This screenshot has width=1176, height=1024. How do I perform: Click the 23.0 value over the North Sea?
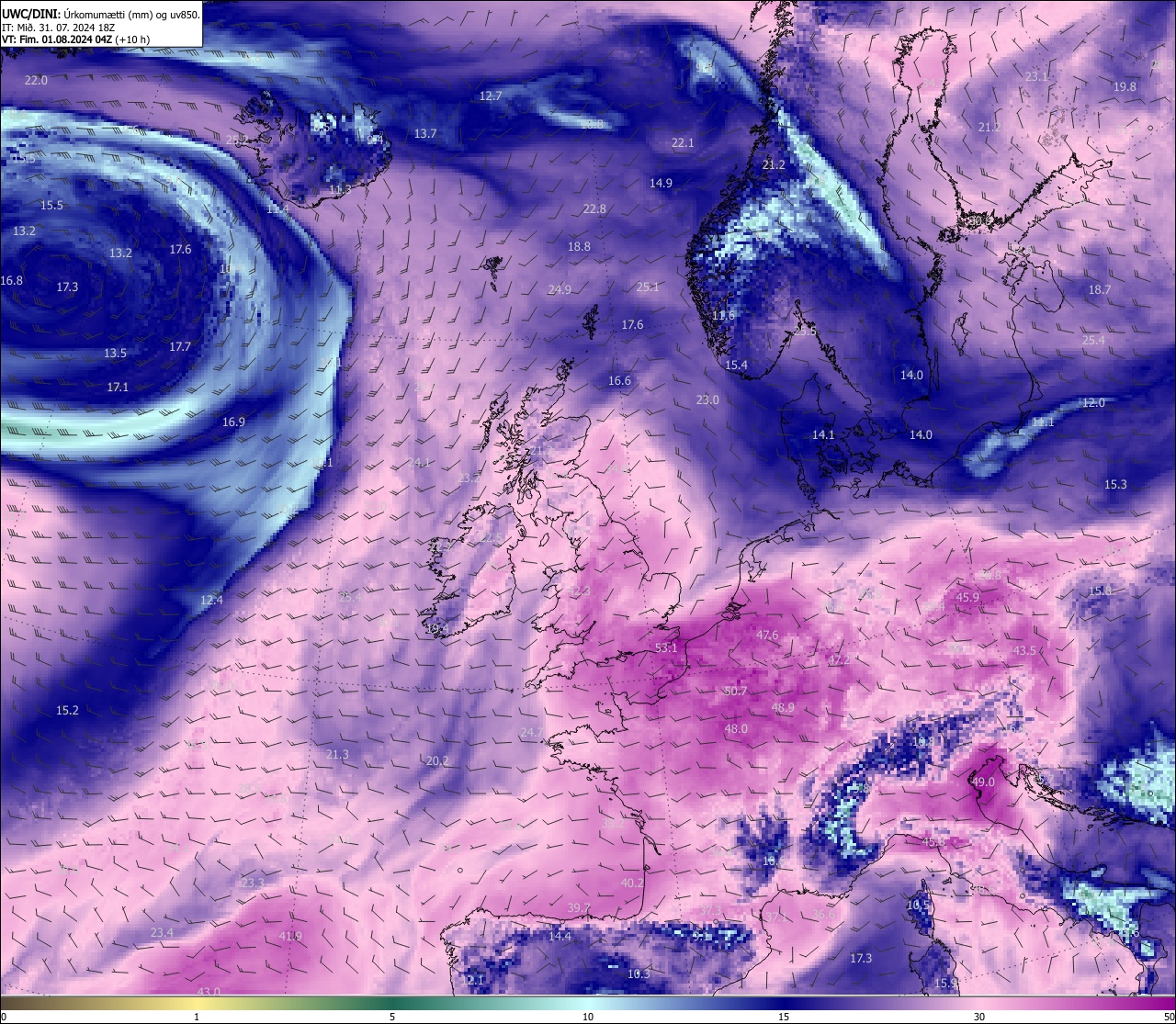click(707, 400)
